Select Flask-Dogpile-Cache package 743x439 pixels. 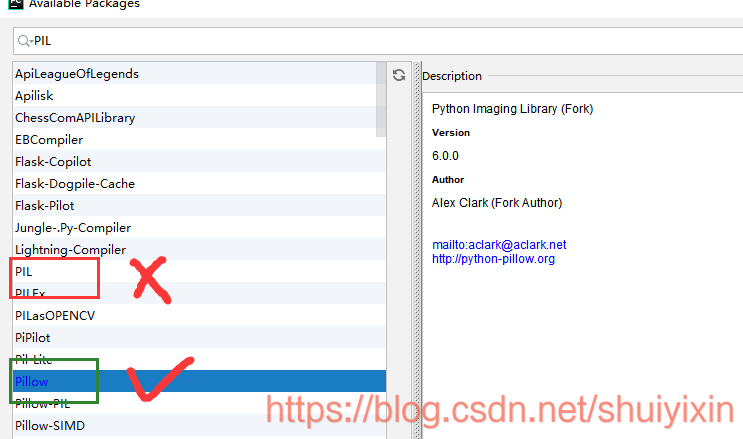click(x=199, y=183)
